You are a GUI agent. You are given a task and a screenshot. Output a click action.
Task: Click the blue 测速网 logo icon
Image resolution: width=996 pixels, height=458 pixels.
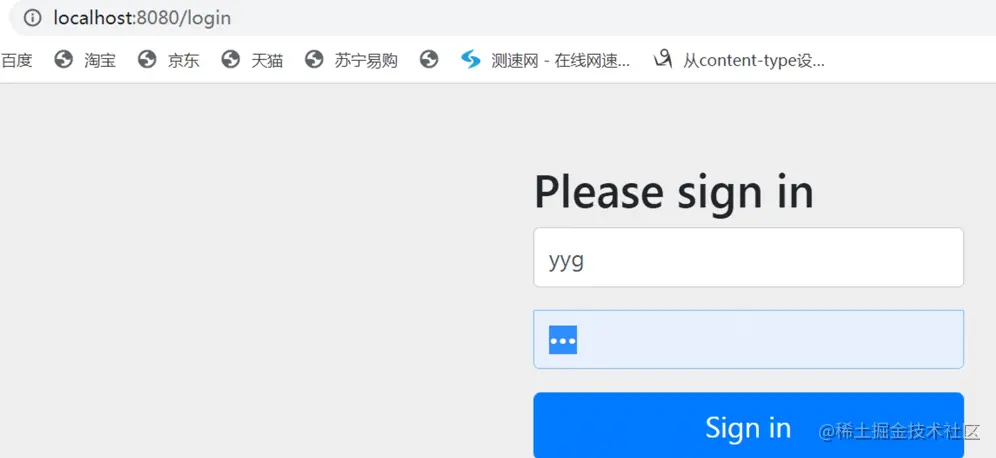(x=471, y=60)
